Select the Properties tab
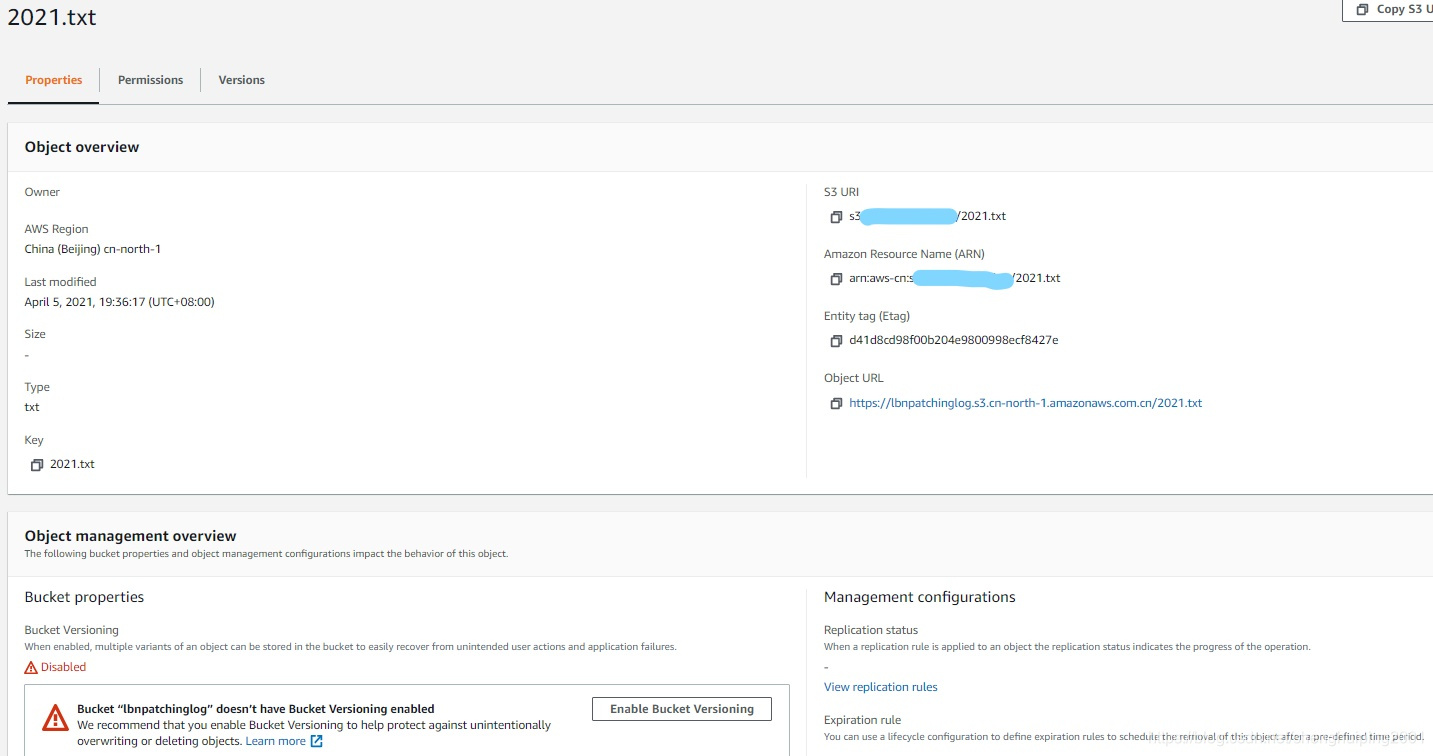 pyautogui.click(x=53, y=79)
